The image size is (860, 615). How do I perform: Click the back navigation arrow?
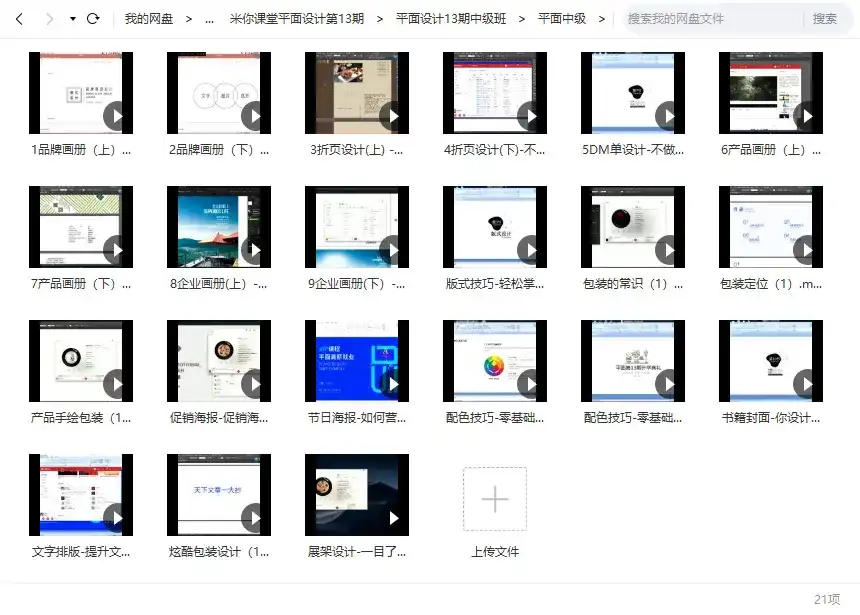tap(16, 18)
